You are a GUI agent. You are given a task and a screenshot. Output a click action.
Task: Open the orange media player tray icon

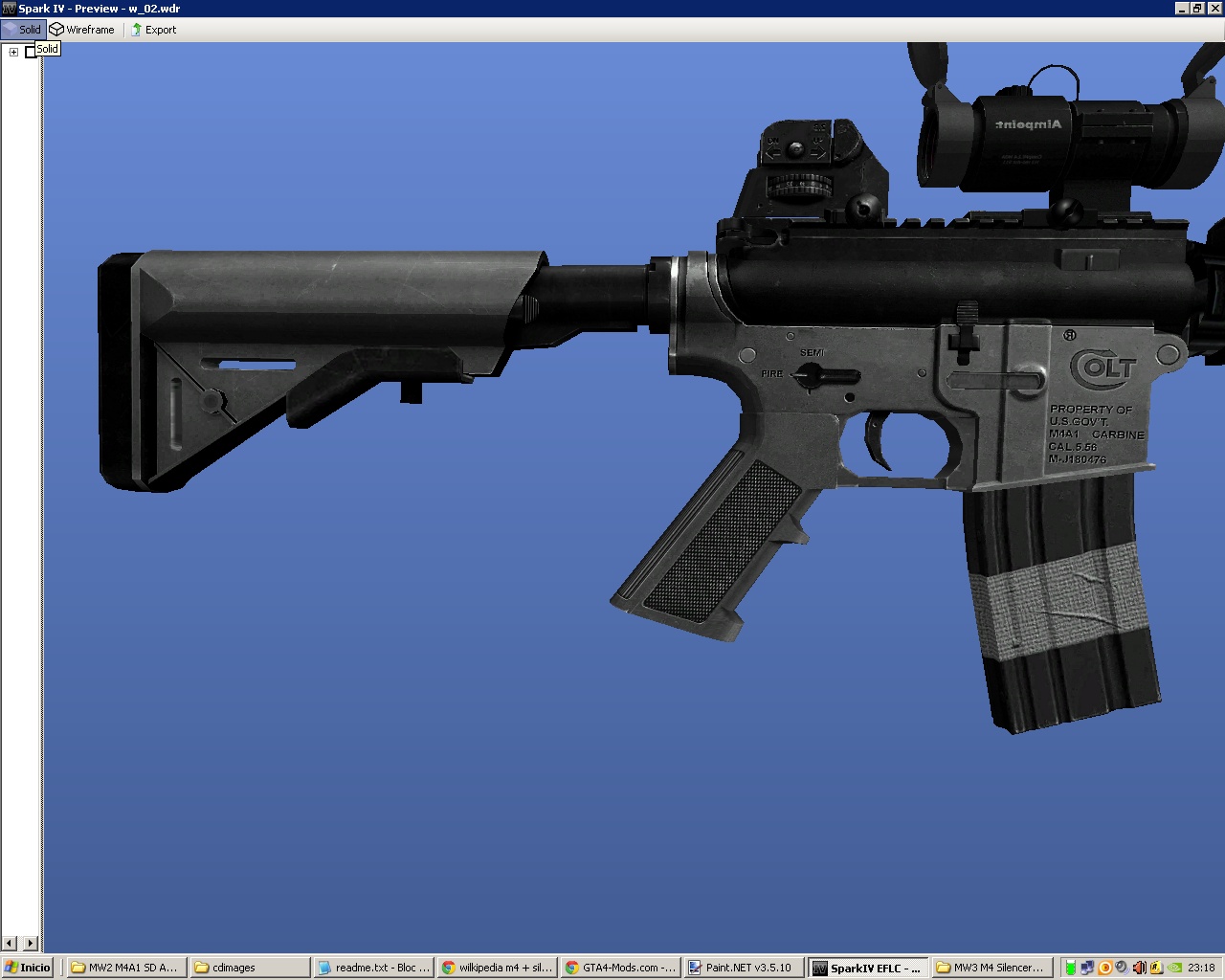pyautogui.click(x=1105, y=968)
